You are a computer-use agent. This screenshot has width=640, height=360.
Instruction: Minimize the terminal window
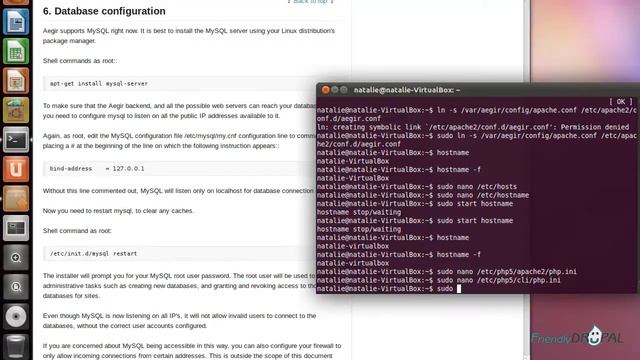click(x=335, y=90)
